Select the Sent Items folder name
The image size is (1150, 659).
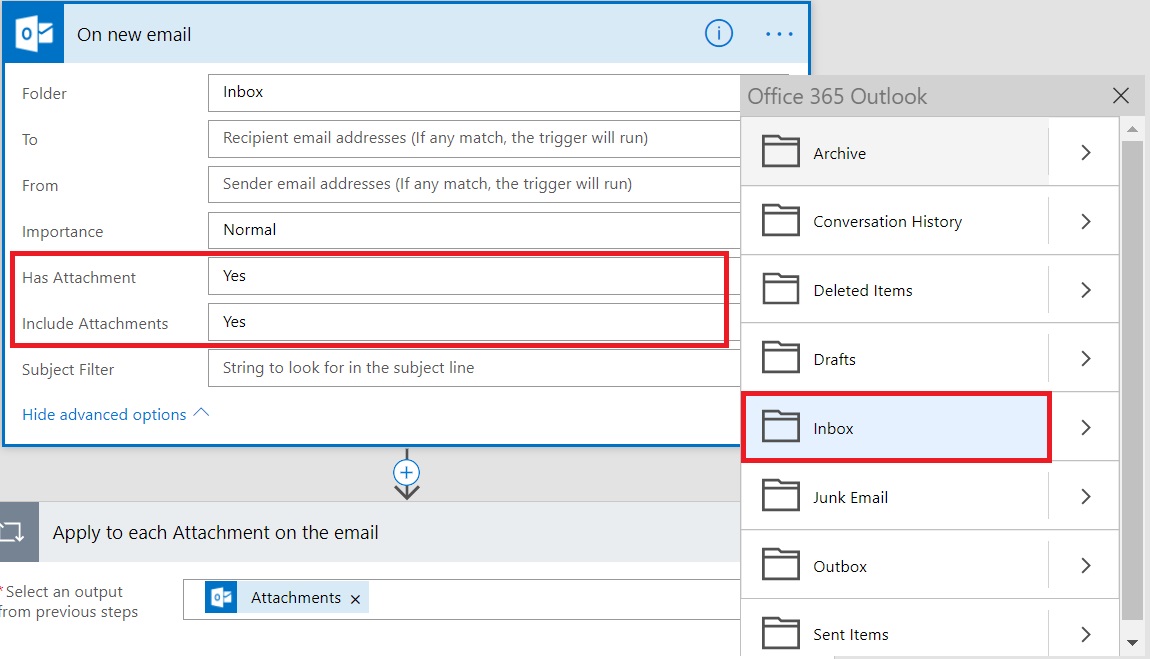coord(851,635)
